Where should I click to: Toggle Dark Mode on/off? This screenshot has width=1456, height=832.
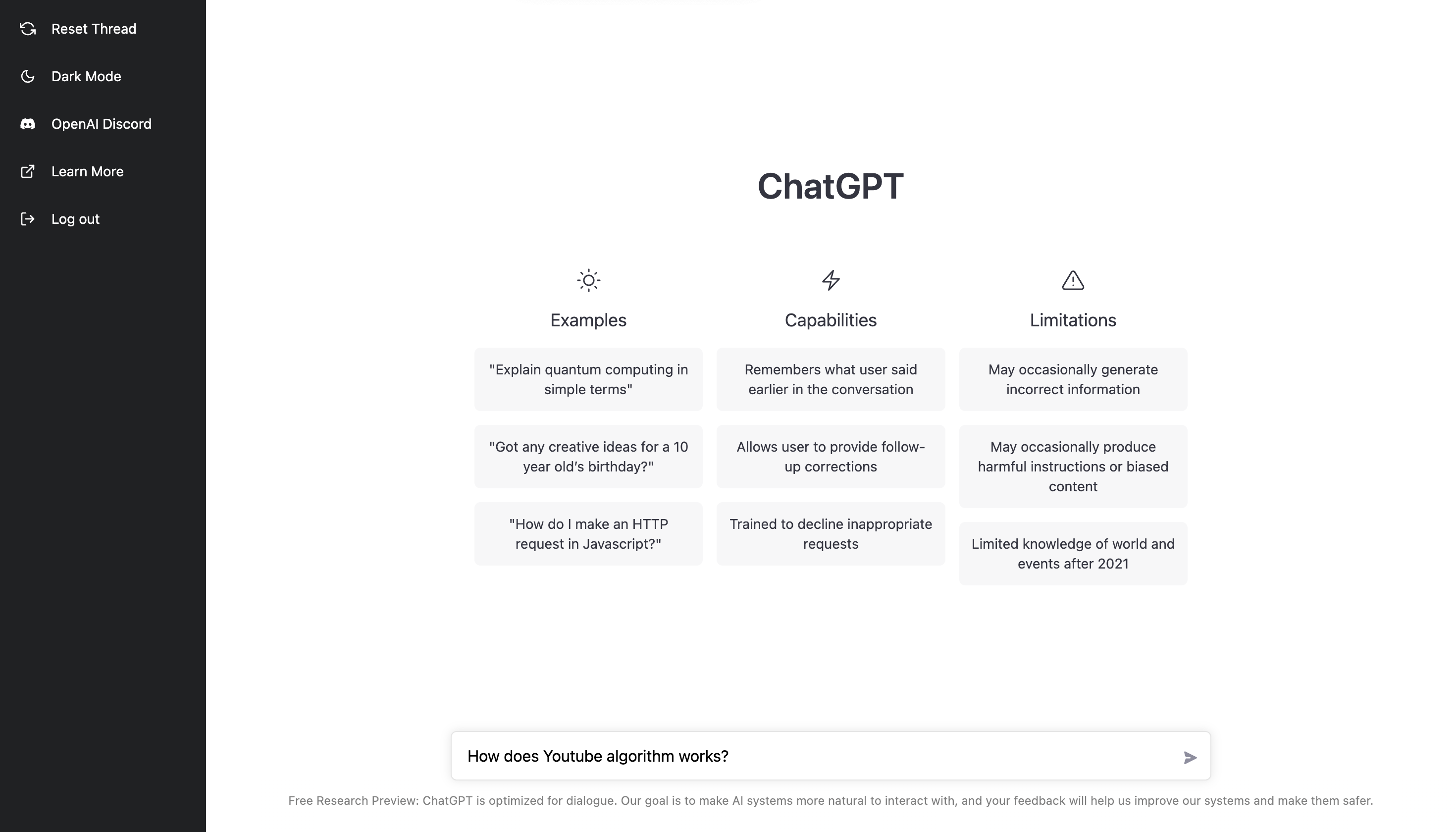86,76
